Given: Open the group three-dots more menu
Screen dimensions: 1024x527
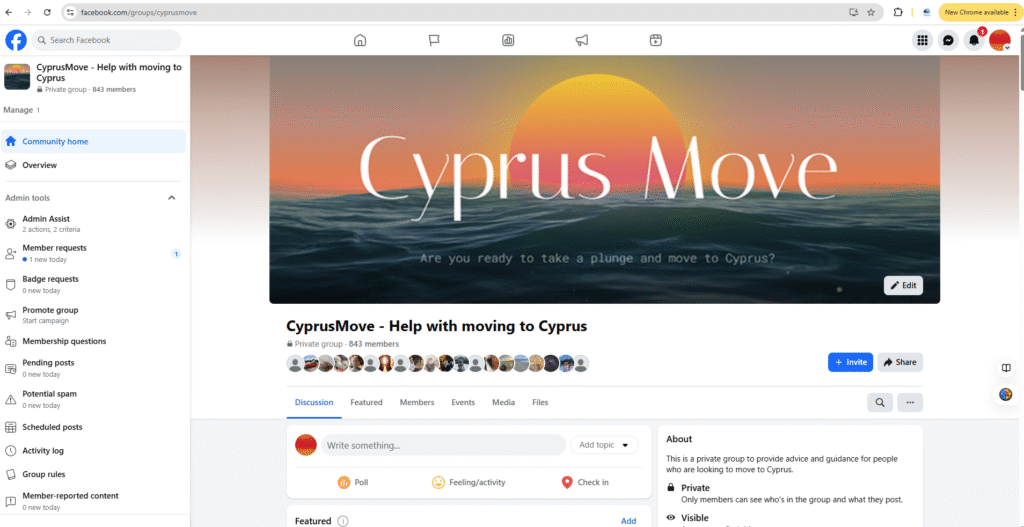Looking at the screenshot, I should (910, 403).
